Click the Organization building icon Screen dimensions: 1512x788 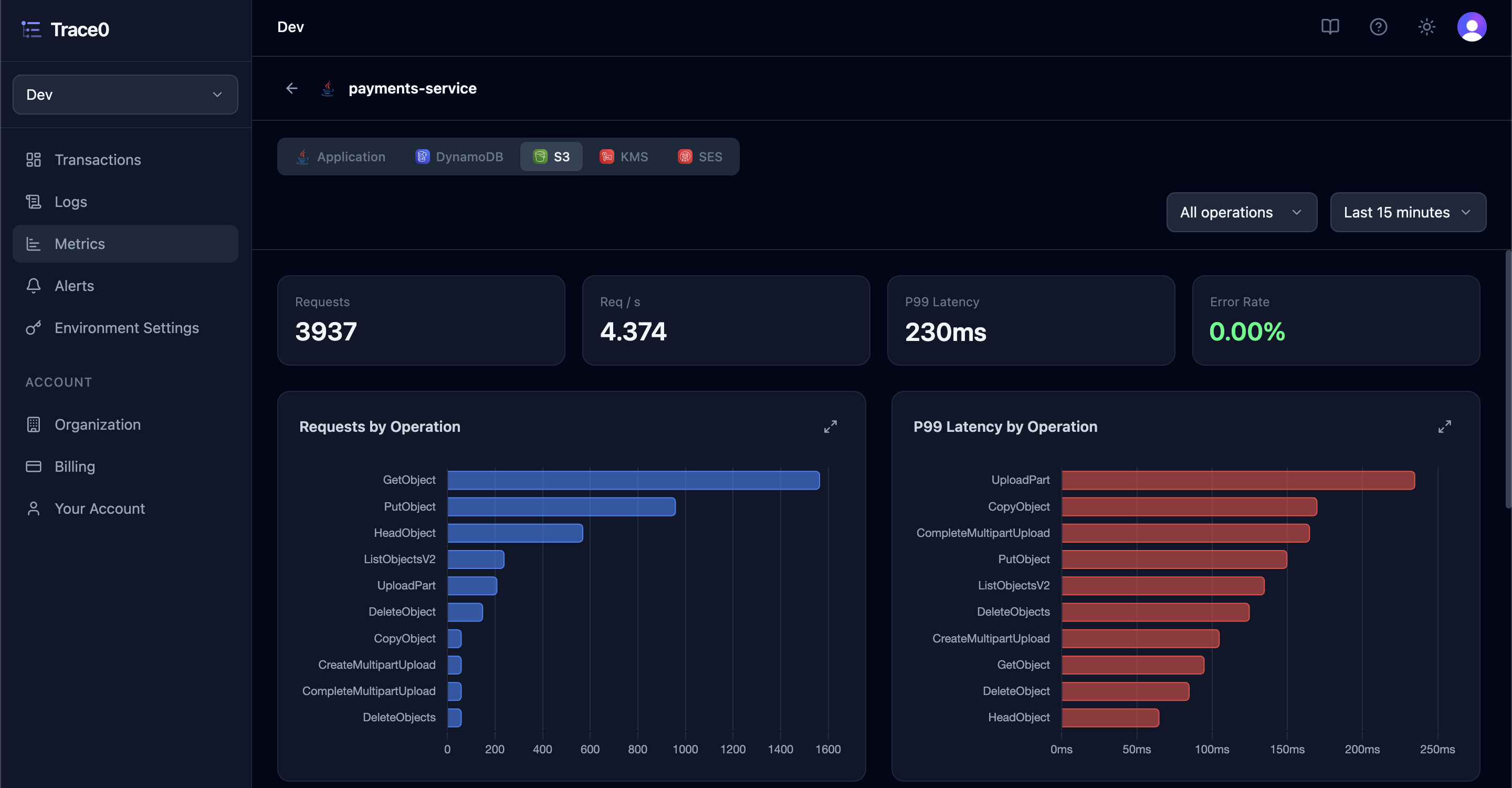pos(34,424)
